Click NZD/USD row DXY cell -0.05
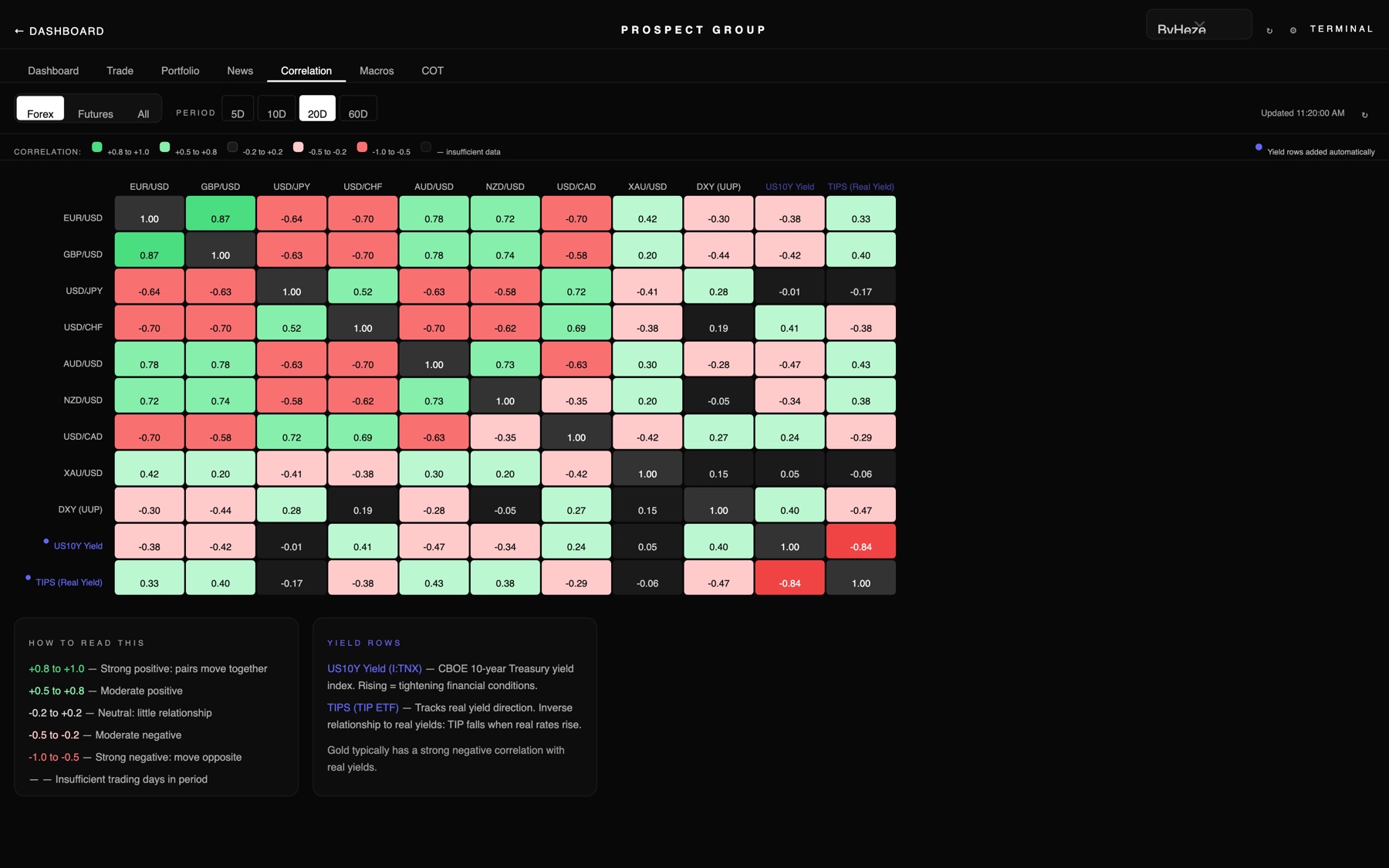 tap(718, 395)
